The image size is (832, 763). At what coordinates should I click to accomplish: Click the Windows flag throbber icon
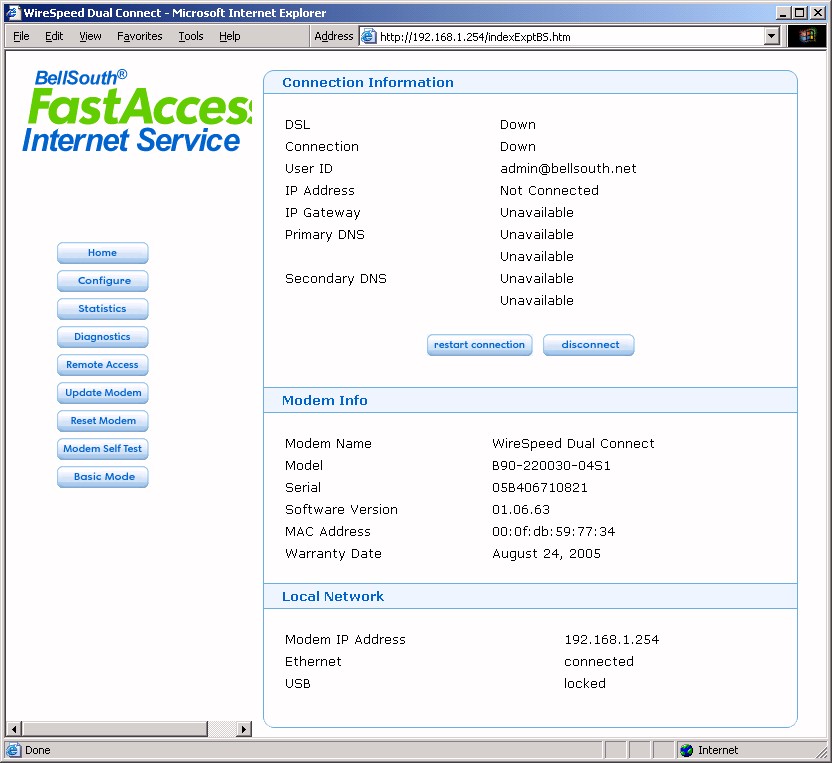click(x=807, y=36)
